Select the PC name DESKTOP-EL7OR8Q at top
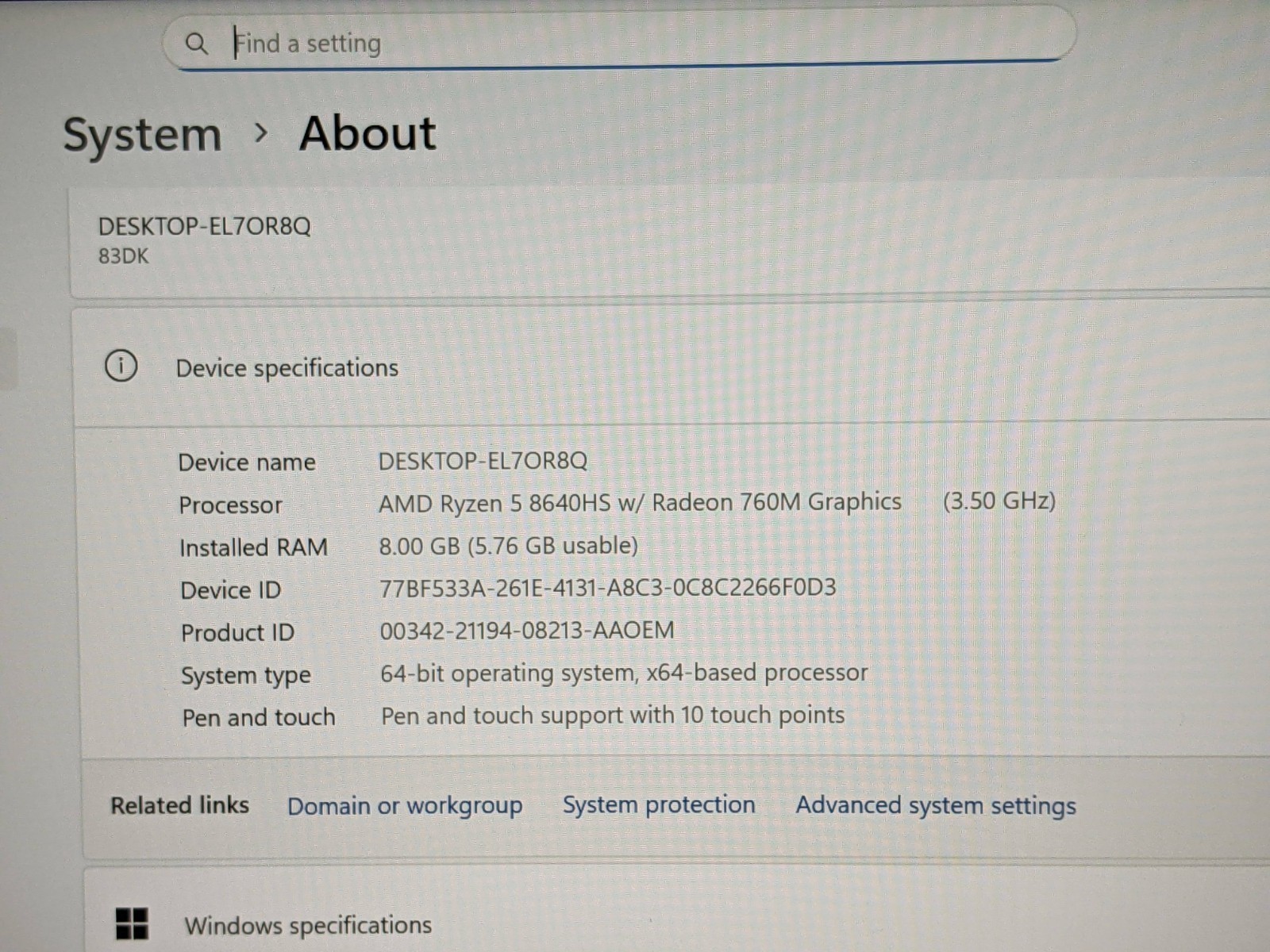 204,226
